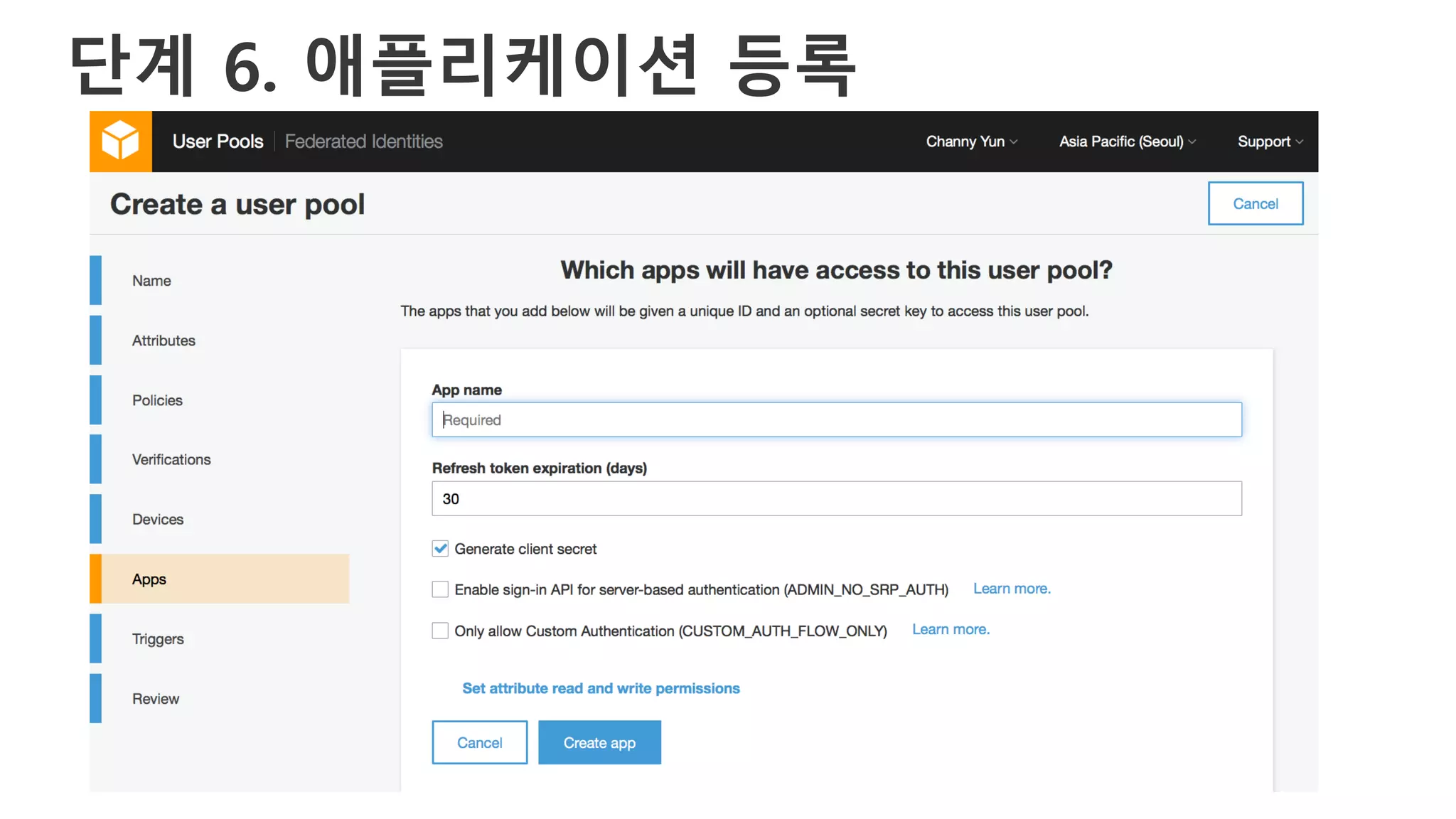This screenshot has height=819, width=1456.
Task: Open Learn more link for ADMIN_NO_SRP_AUTH
Action: tap(1011, 589)
